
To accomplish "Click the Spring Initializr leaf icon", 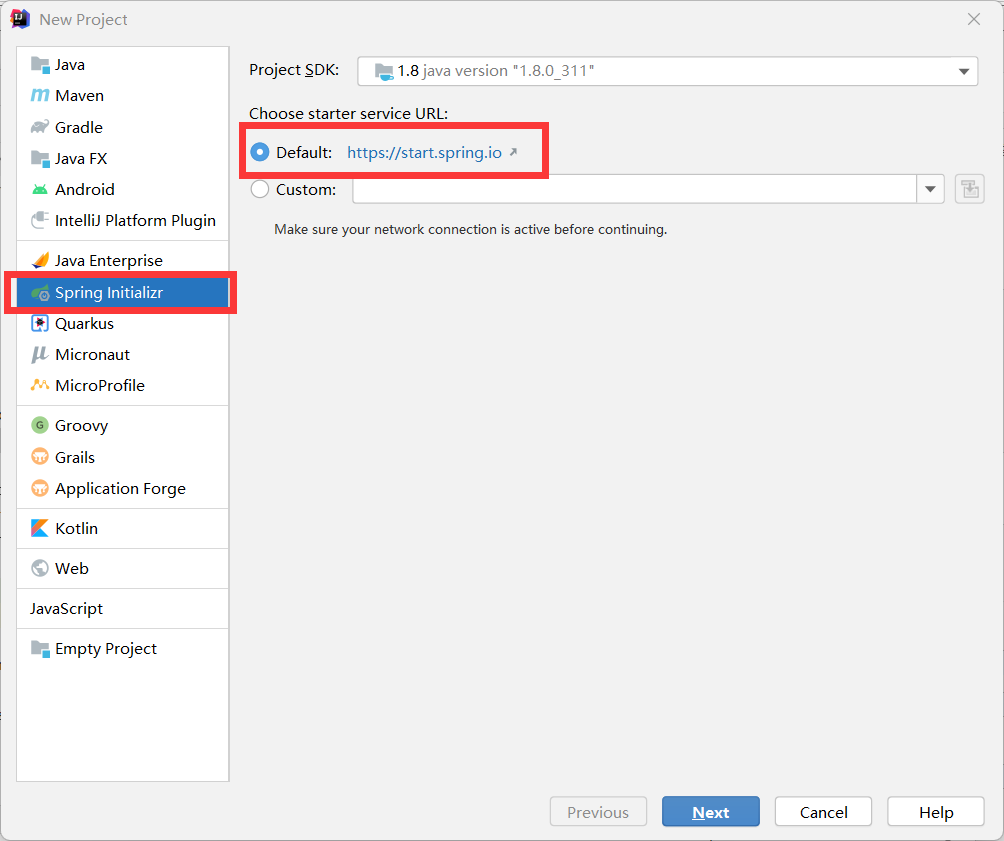I will (40, 293).
